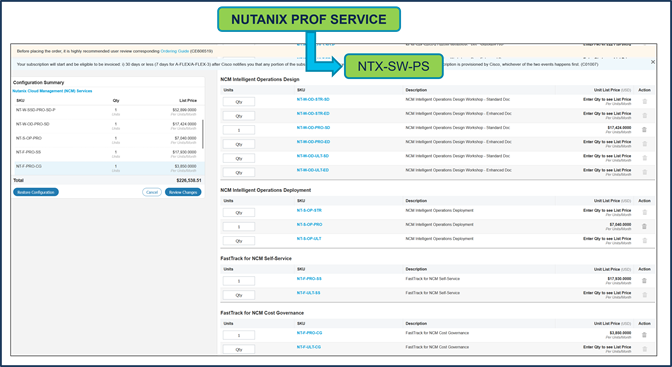Click Qty field for NT-W-OD-STR-SD
The height and width of the screenshot is (367, 672).
click(239, 102)
